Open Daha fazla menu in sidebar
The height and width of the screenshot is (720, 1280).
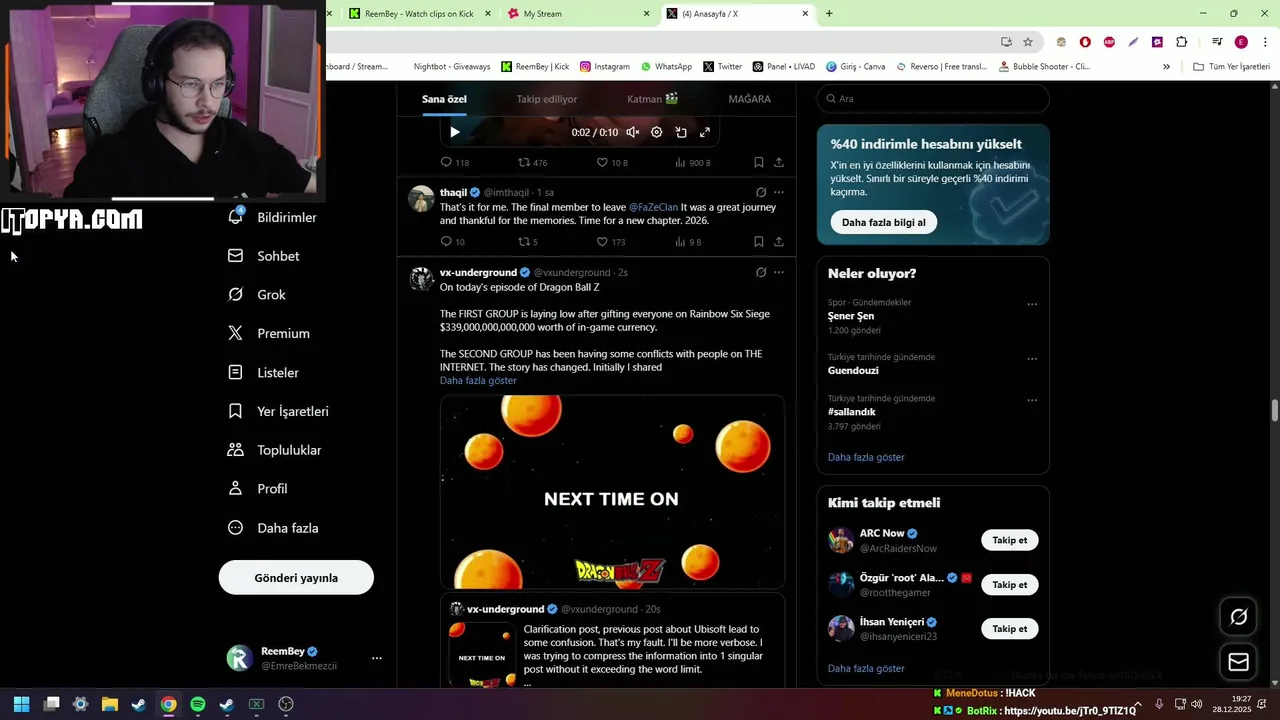273,528
